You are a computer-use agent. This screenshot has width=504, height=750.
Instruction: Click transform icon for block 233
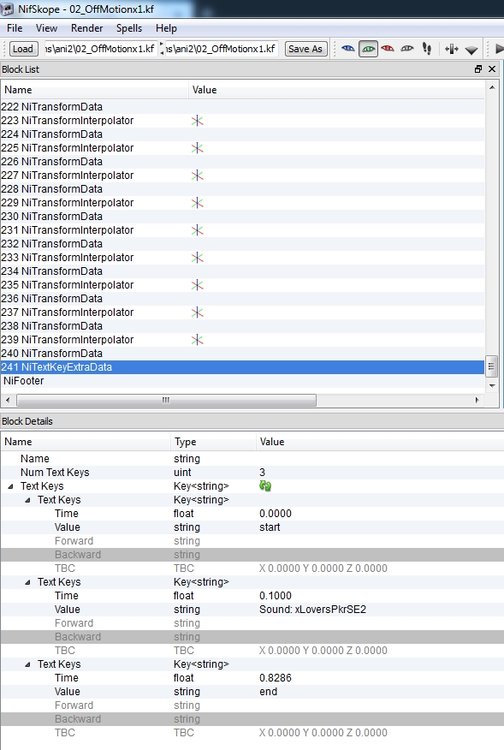[x=197, y=258]
